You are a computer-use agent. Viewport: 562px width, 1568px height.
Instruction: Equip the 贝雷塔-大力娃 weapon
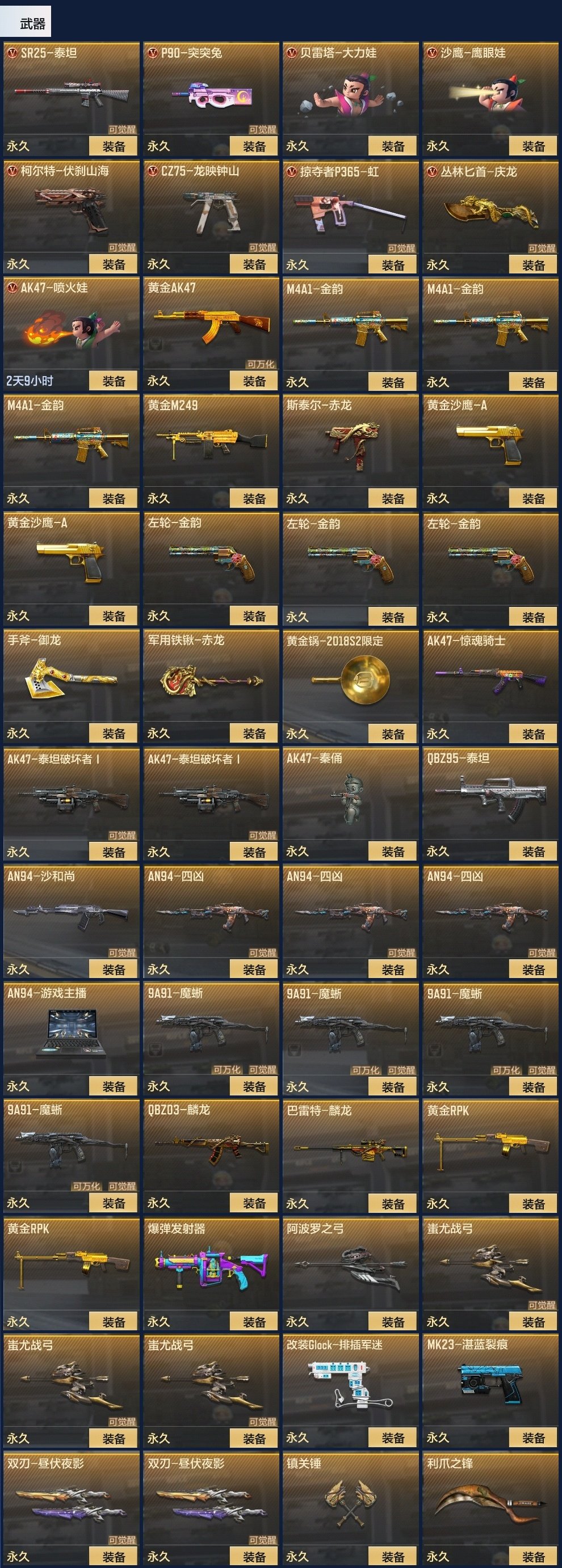(x=393, y=146)
